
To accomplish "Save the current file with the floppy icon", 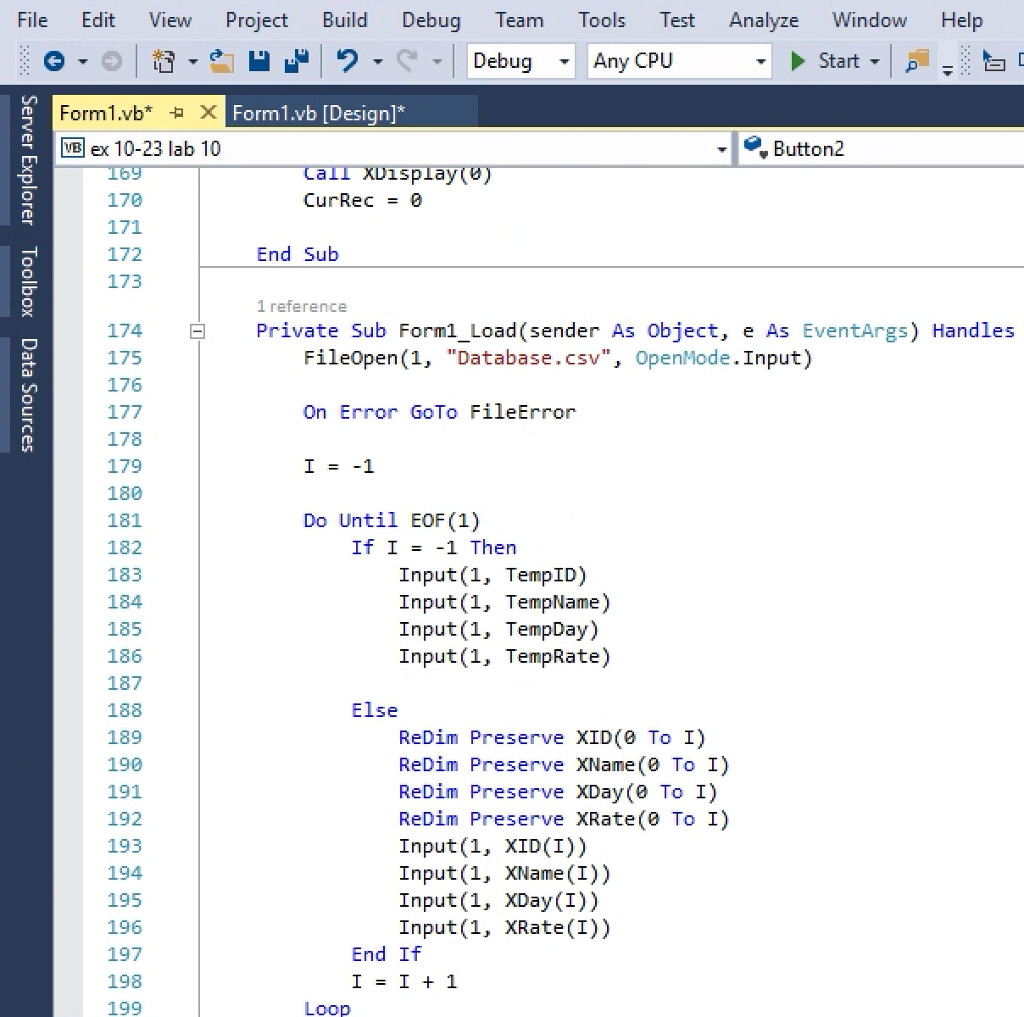I will coord(259,62).
